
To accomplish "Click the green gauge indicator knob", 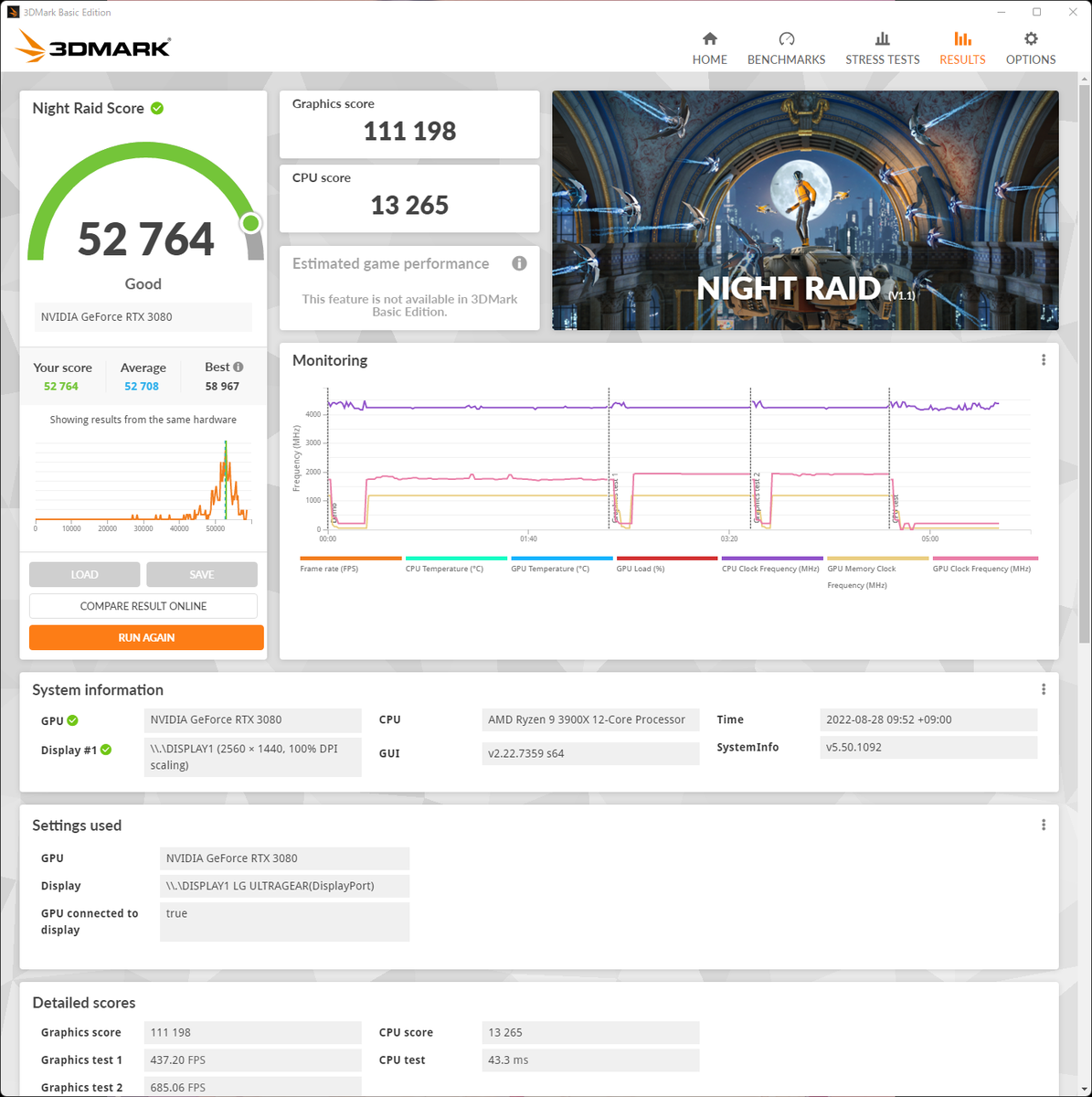I will (x=251, y=223).
